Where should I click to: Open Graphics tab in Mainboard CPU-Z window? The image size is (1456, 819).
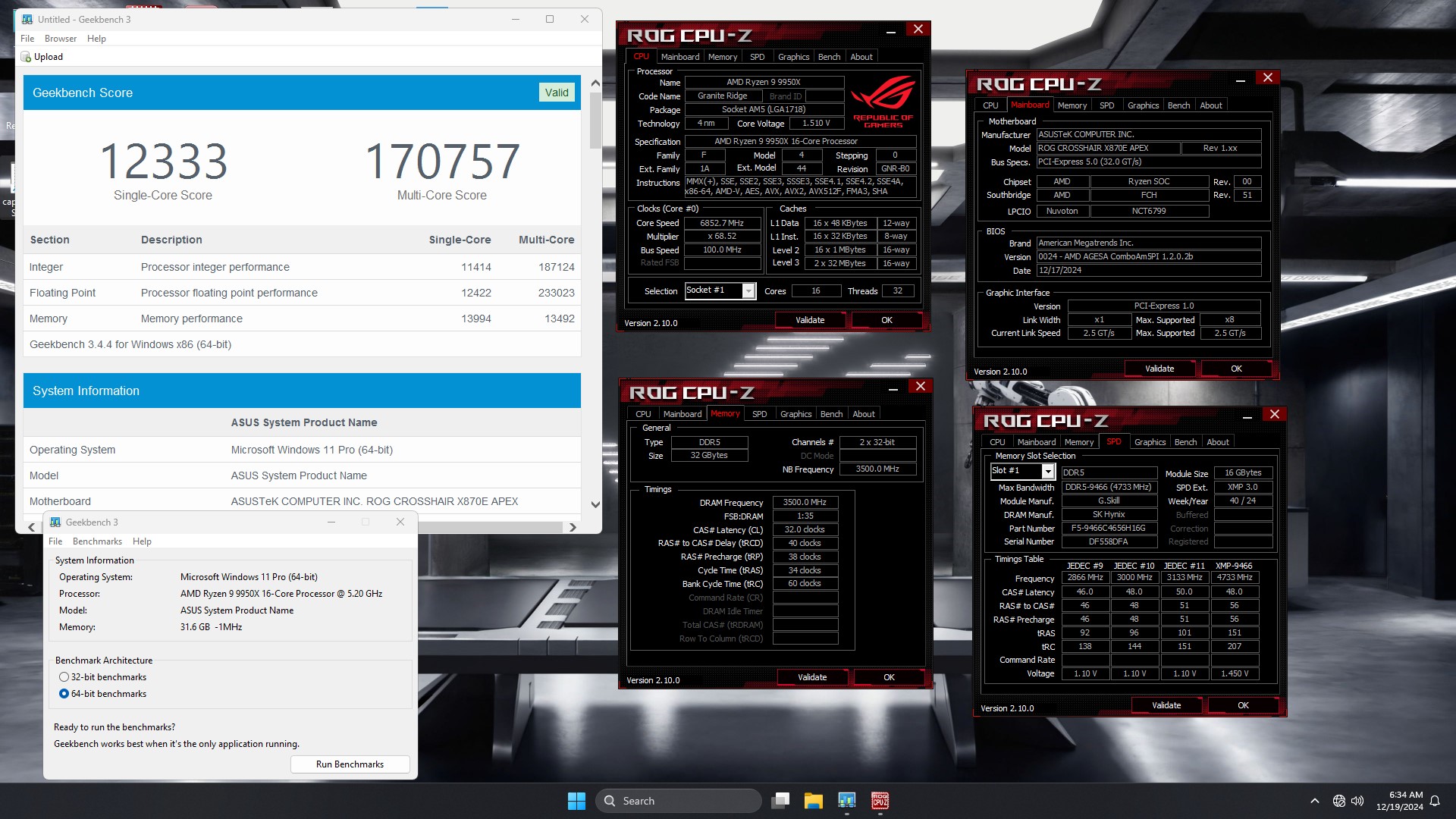point(1143,105)
